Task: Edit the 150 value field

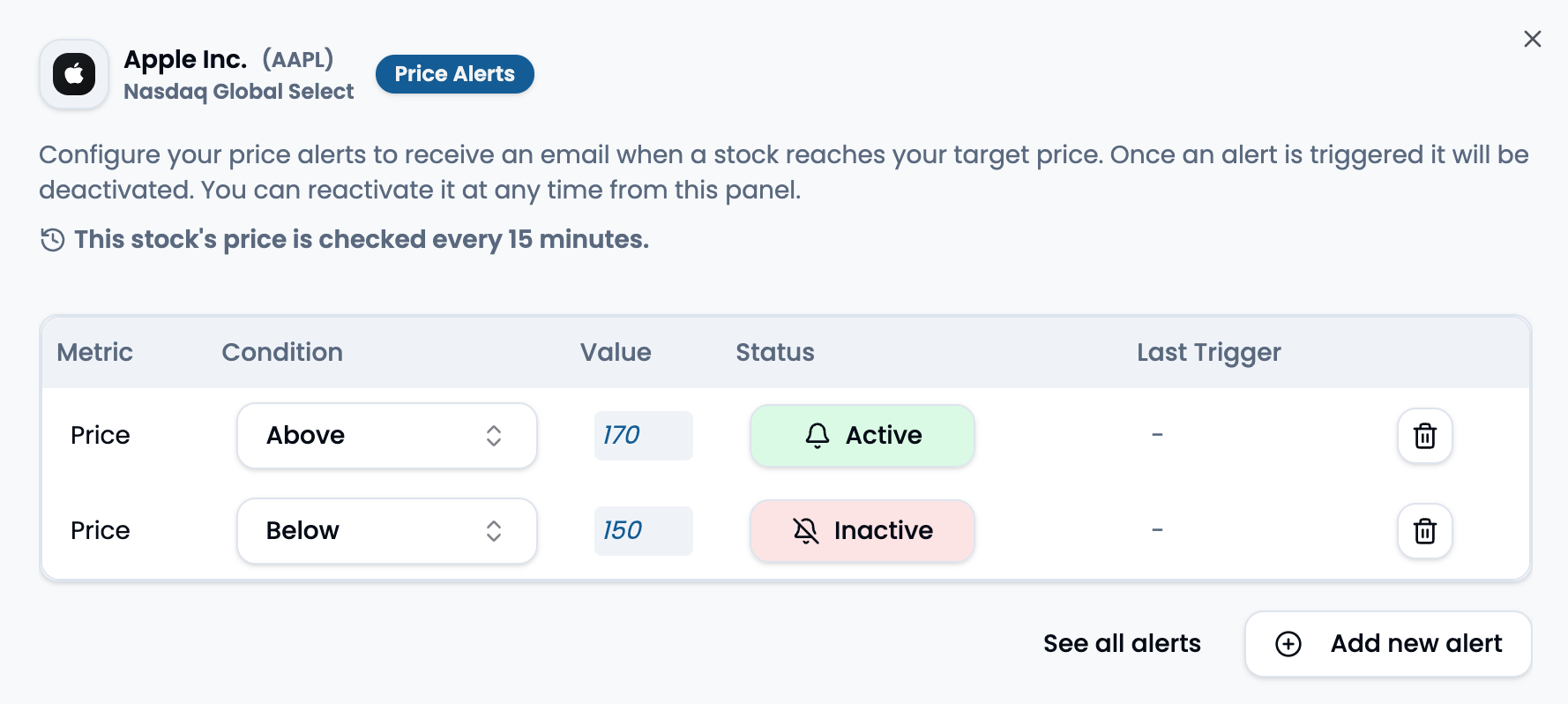Action: click(643, 531)
